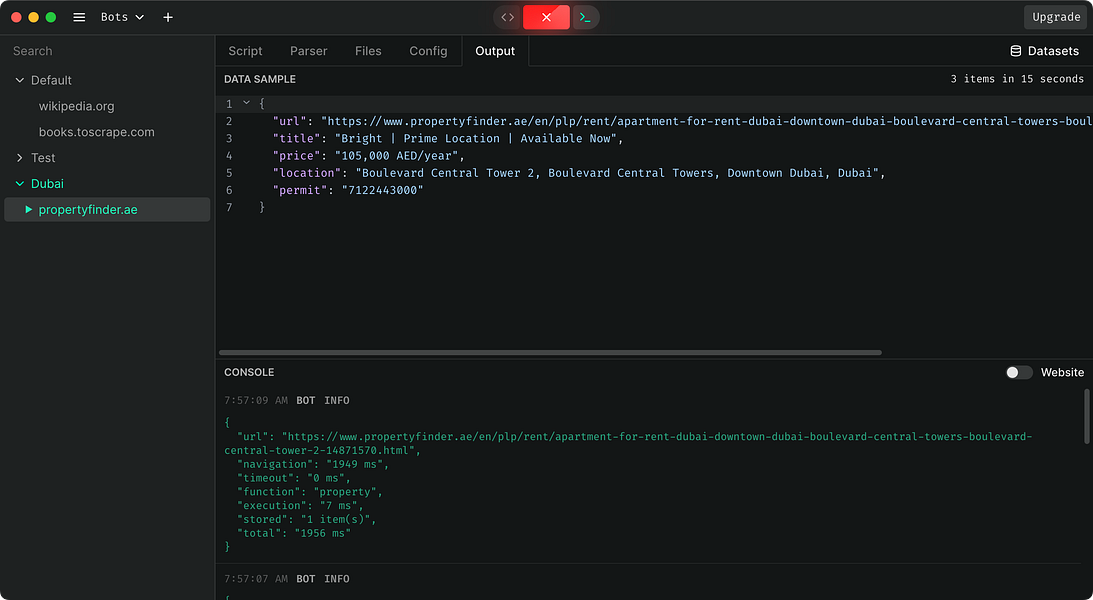The height and width of the screenshot is (600, 1093).
Task: Click the Datasets database icon
Action: [1016, 51]
